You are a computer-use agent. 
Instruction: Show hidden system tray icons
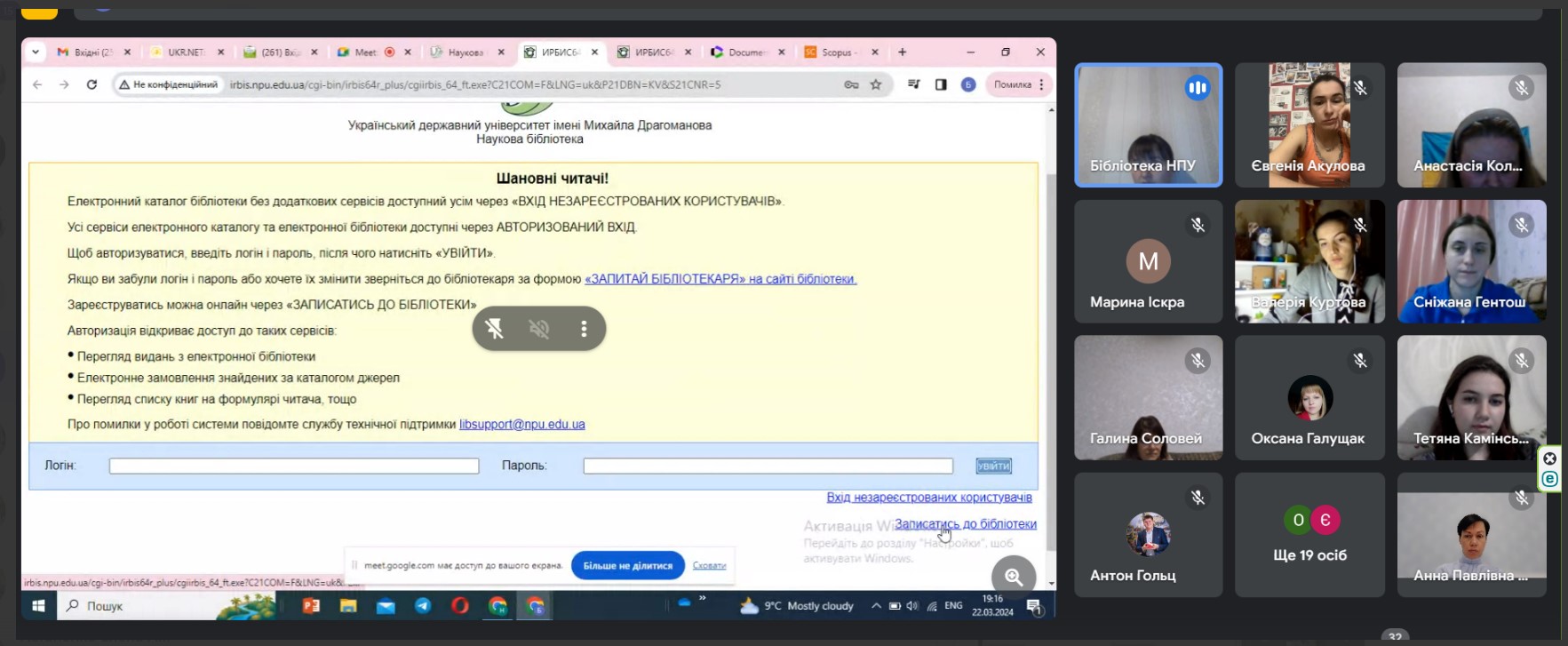click(x=876, y=606)
